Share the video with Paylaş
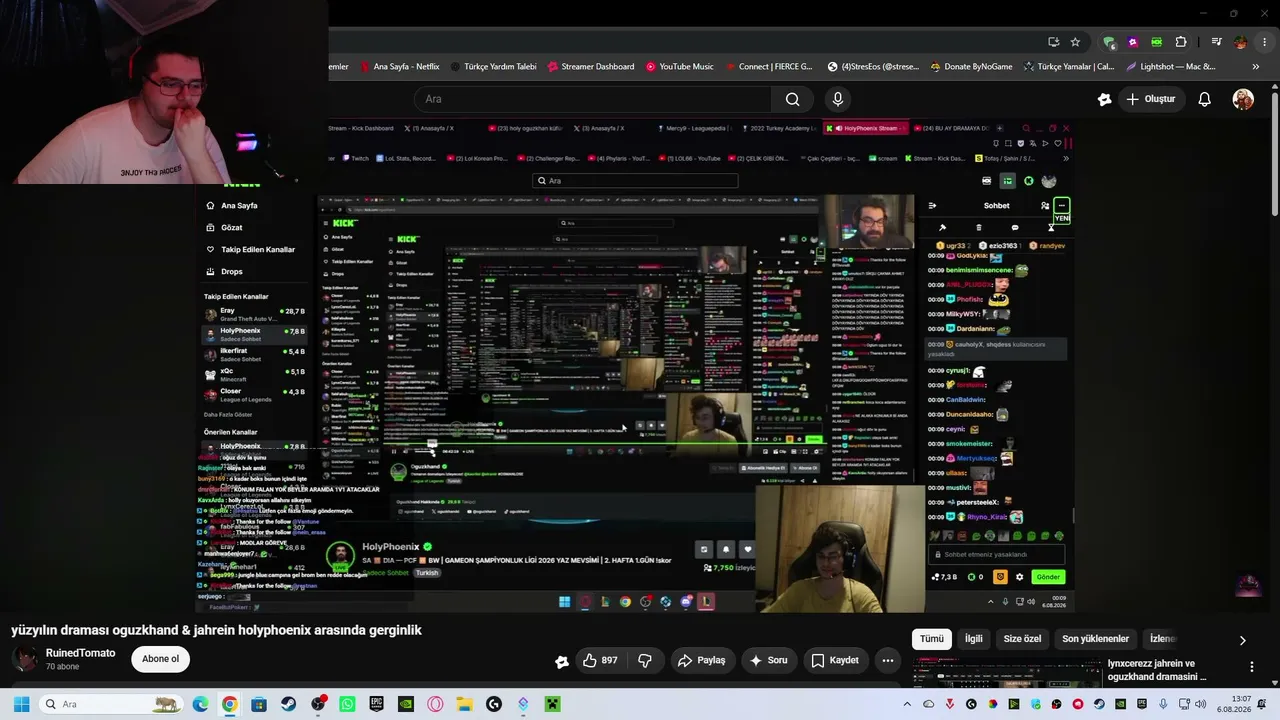Screen dimensions: 1280x720 [701, 660]
